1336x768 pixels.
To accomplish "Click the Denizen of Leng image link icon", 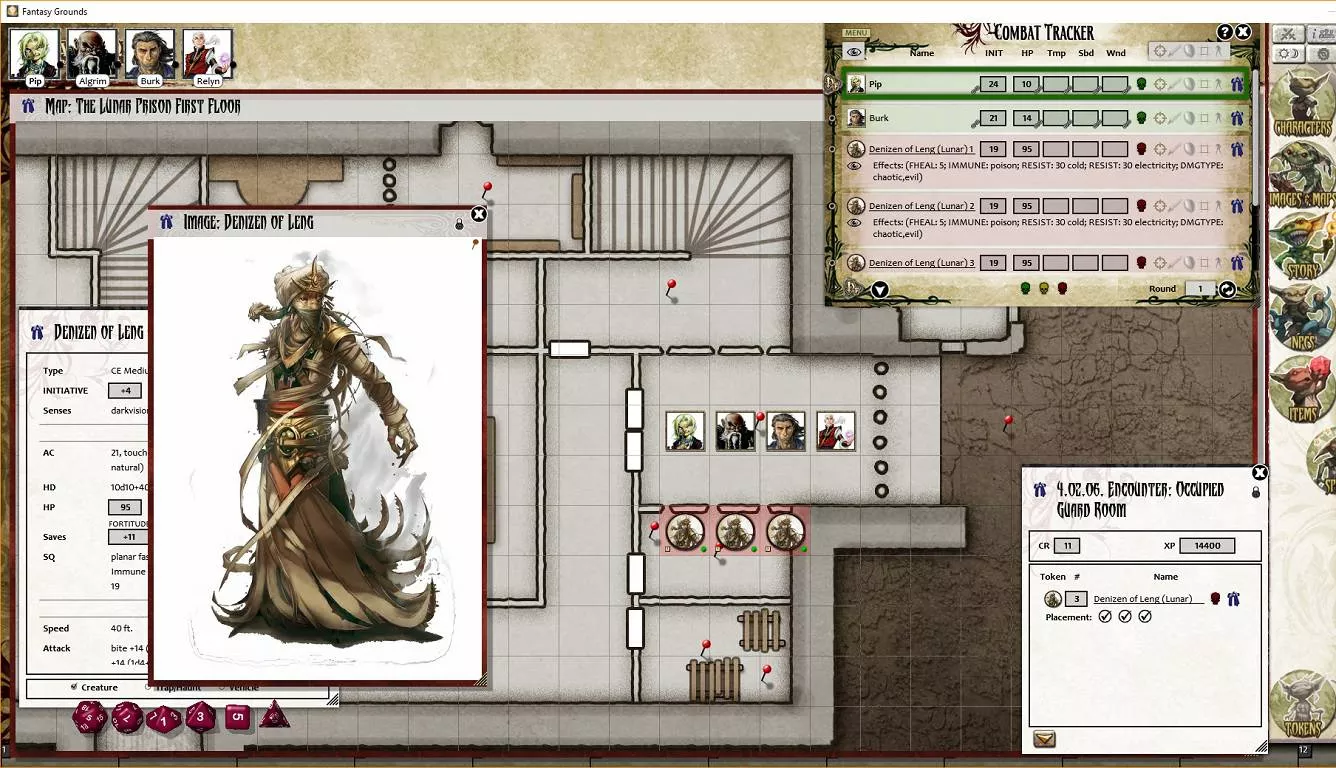I will (166, 222).
